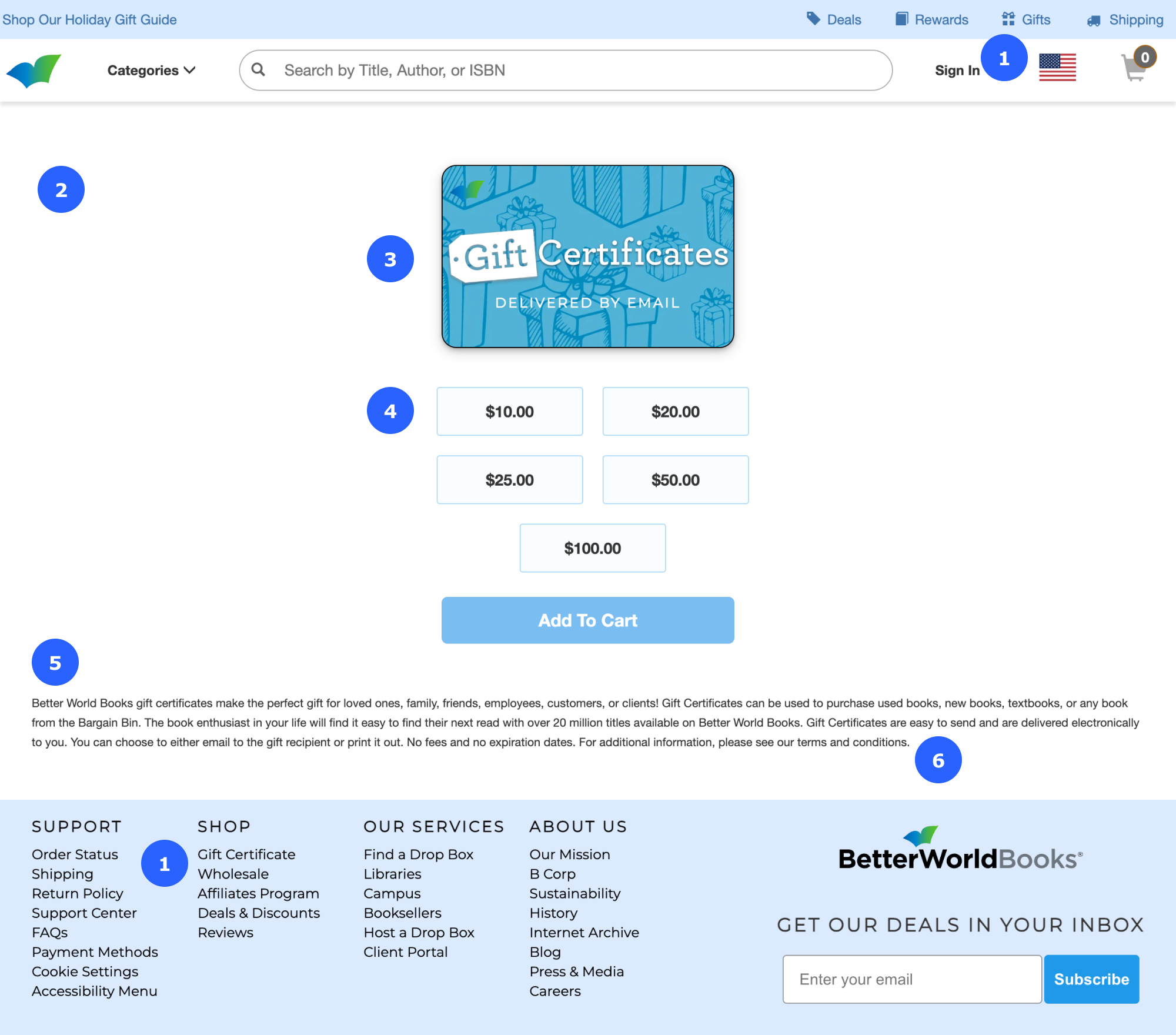1176x1035 pixels.
Task: Click the US flag country selector
Action: [x=1057, y=68]
